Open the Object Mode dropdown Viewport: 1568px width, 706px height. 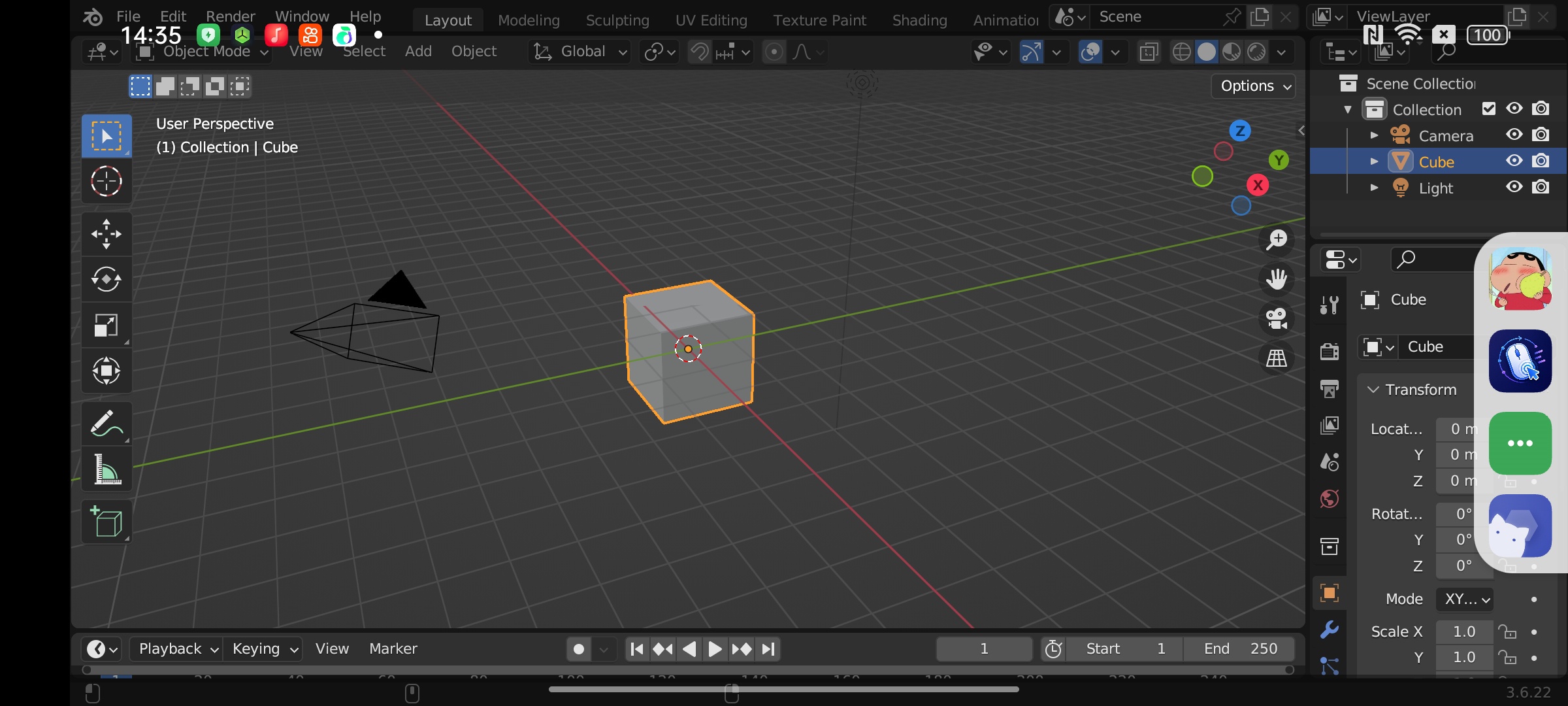pyautogui.click(x=203, y=51)
